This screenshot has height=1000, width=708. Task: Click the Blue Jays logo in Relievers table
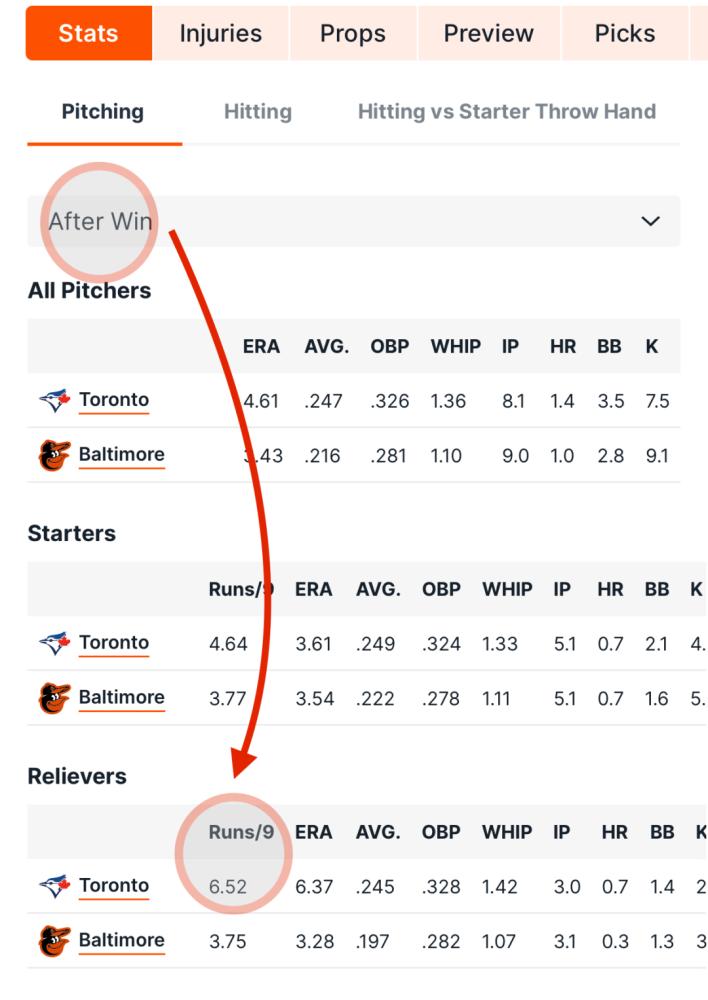point(55,886)
